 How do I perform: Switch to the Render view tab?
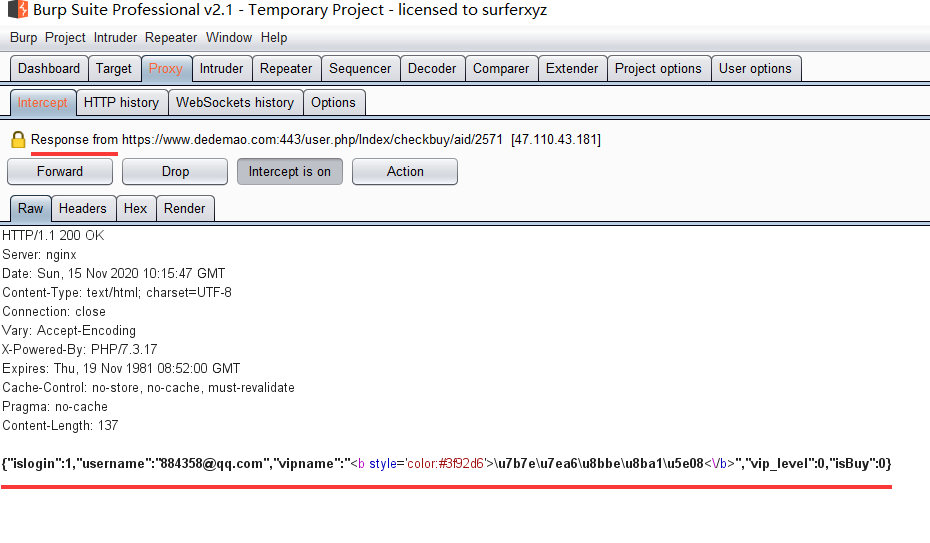(x=184, y=209)
